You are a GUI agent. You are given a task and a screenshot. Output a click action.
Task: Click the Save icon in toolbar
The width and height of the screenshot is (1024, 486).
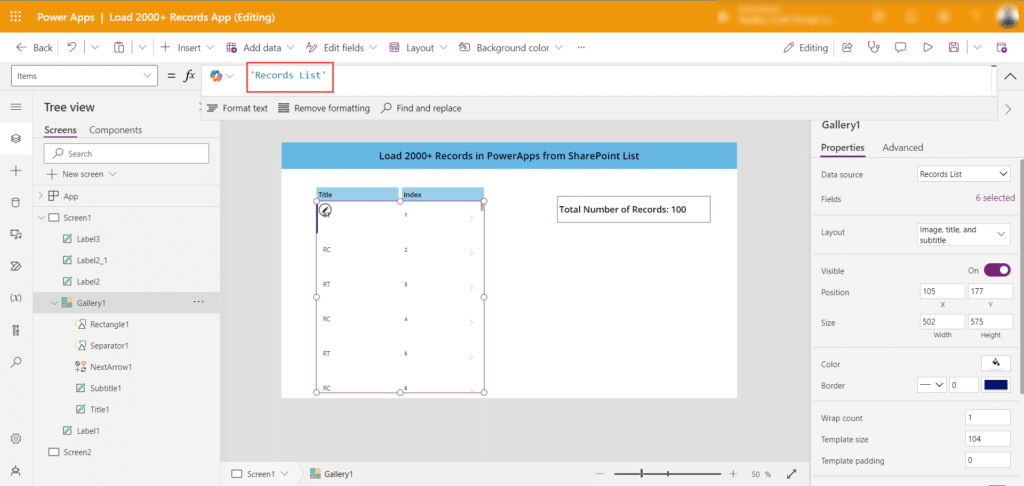click(x=954, y=47)
